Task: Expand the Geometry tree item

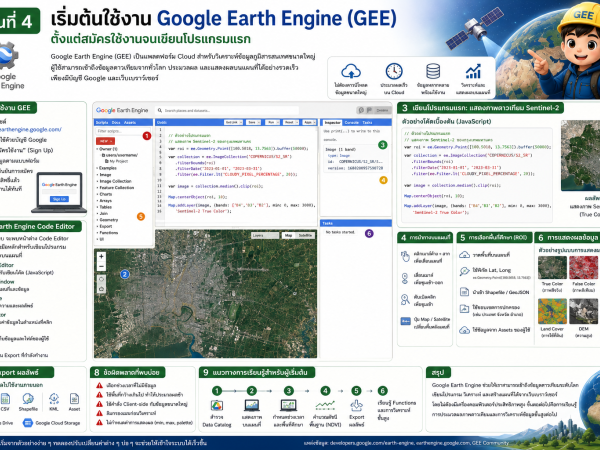Action: tap(108, 220)
